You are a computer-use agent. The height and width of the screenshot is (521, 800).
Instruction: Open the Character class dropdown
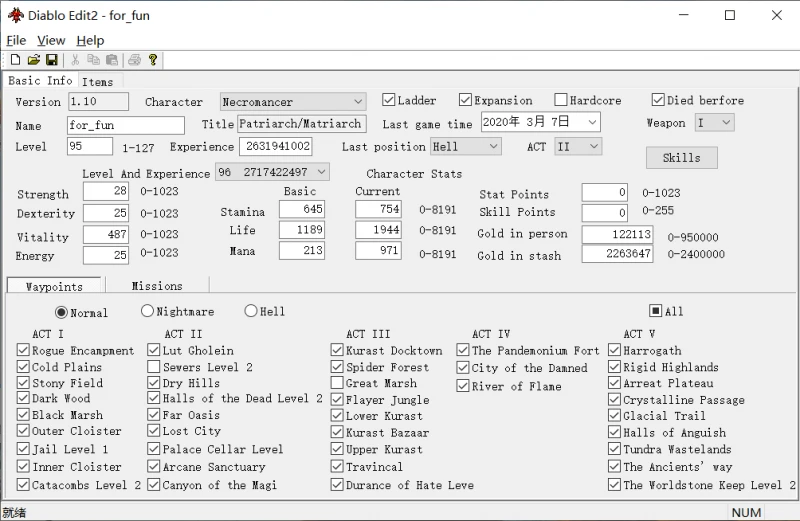point(358,102)
